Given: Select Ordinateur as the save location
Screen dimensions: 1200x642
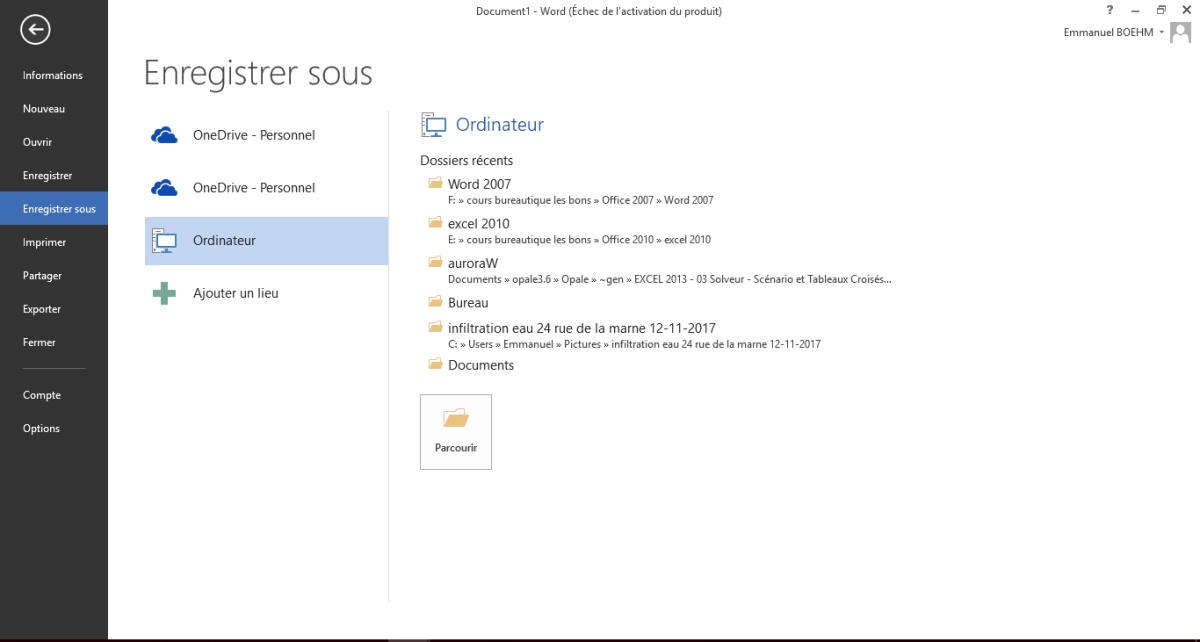Looking at the screenshot, I should 266,241.
